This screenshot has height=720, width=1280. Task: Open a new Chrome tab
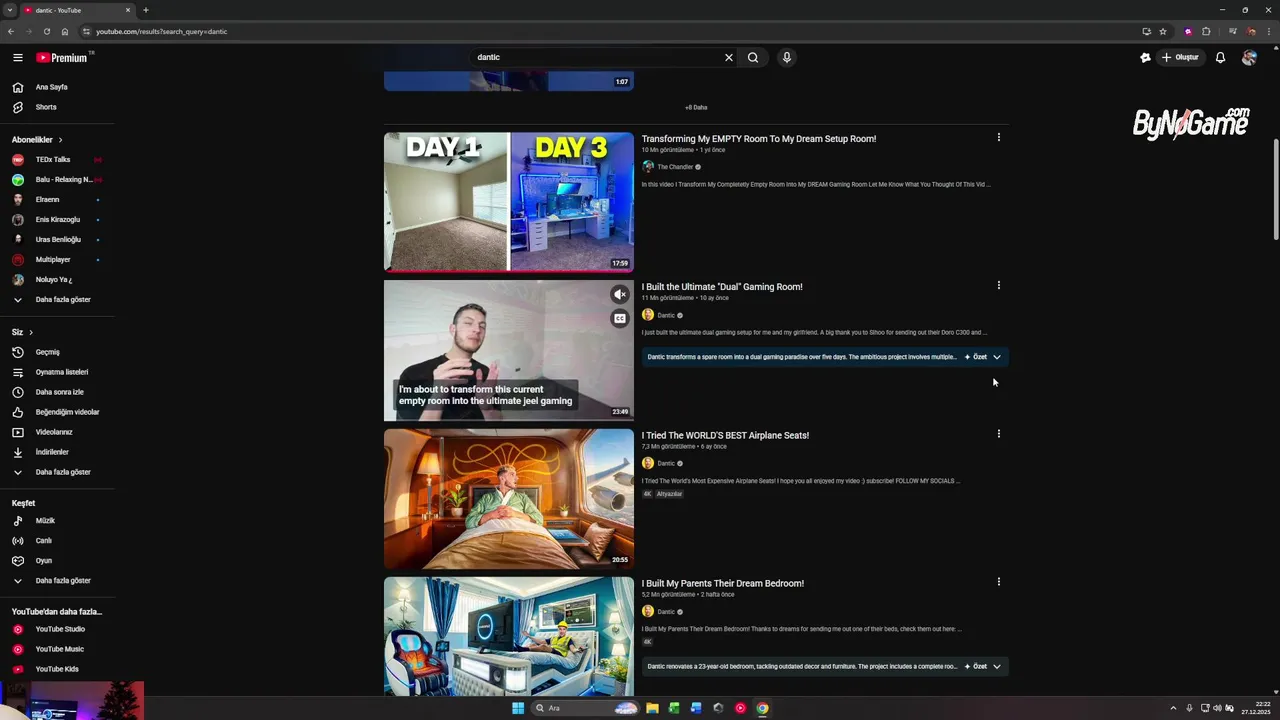(146, 10)
